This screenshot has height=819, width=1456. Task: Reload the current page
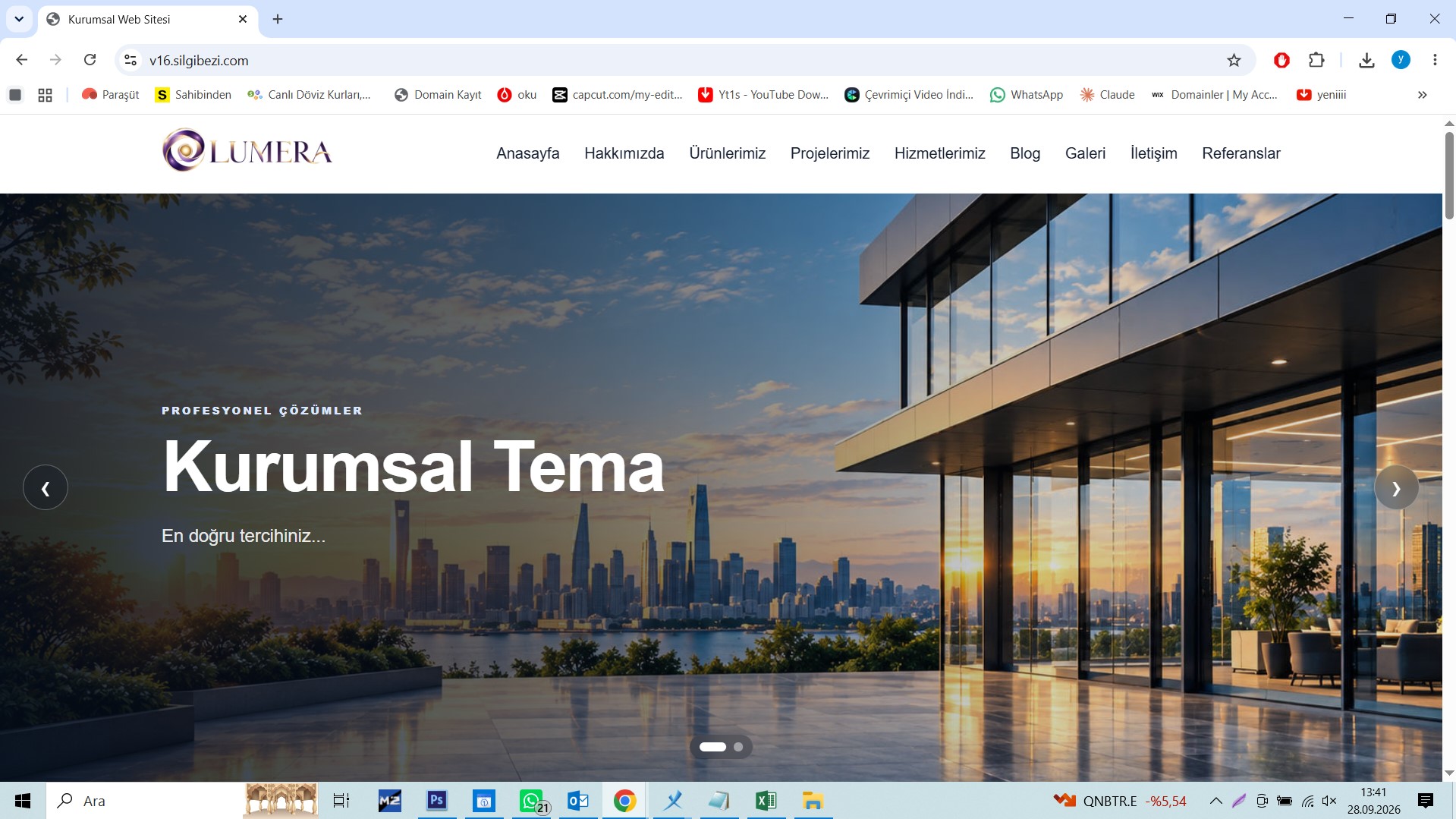tap(90, 60)
